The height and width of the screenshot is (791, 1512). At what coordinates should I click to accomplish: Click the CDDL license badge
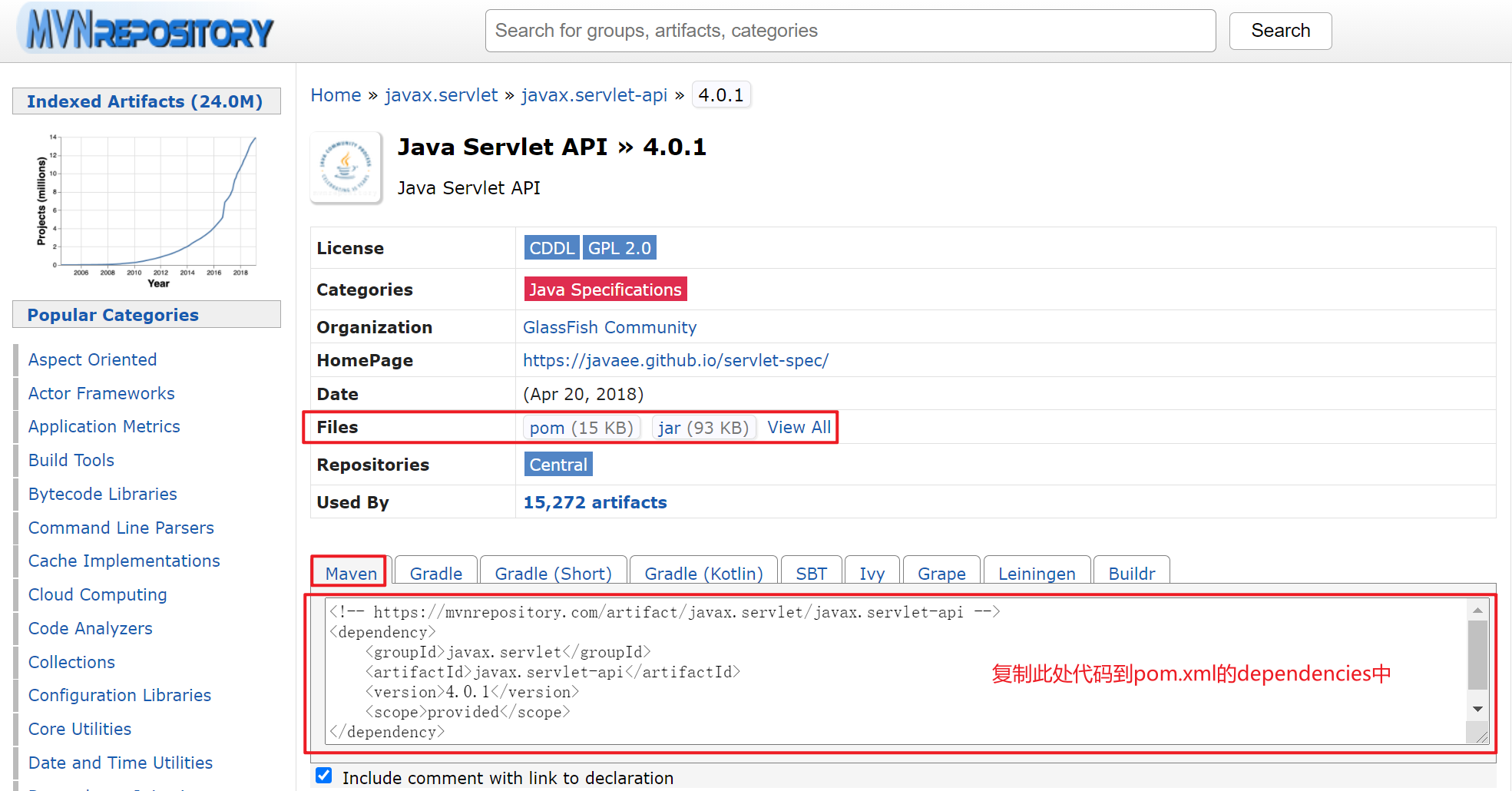click(x=551, y=248)
